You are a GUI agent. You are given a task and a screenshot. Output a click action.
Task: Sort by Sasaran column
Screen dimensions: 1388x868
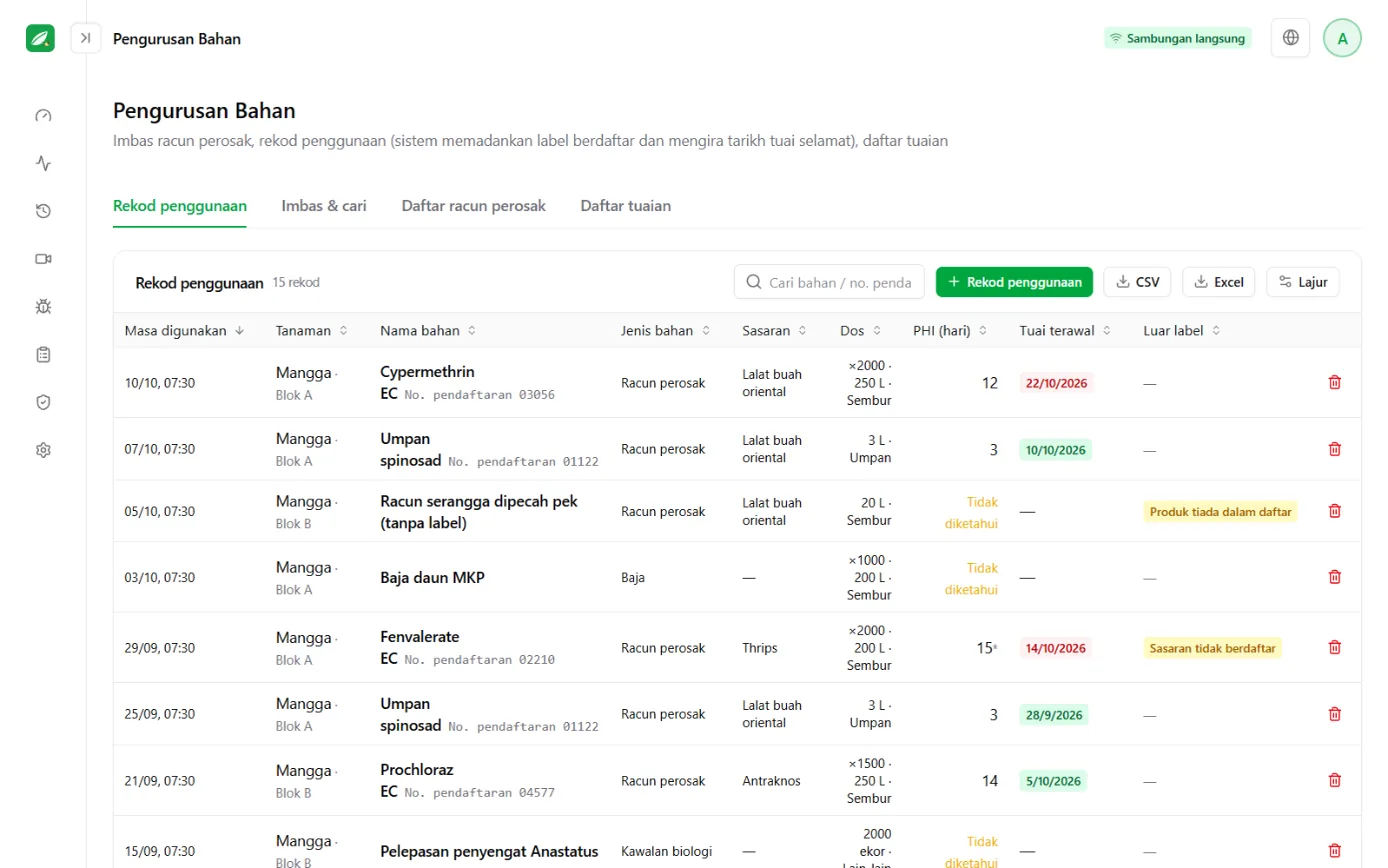point(775,330)
